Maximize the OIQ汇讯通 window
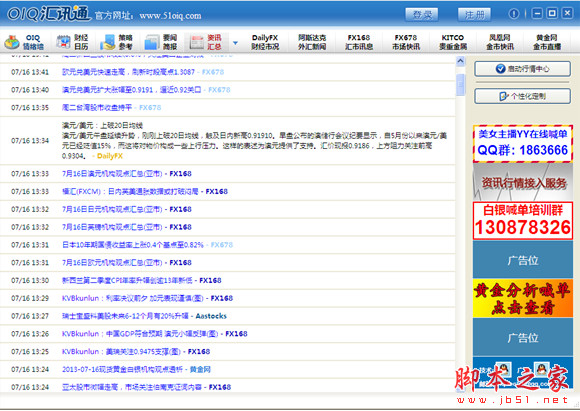The height and width of the screenshot is (411, 580). [552, 13]
